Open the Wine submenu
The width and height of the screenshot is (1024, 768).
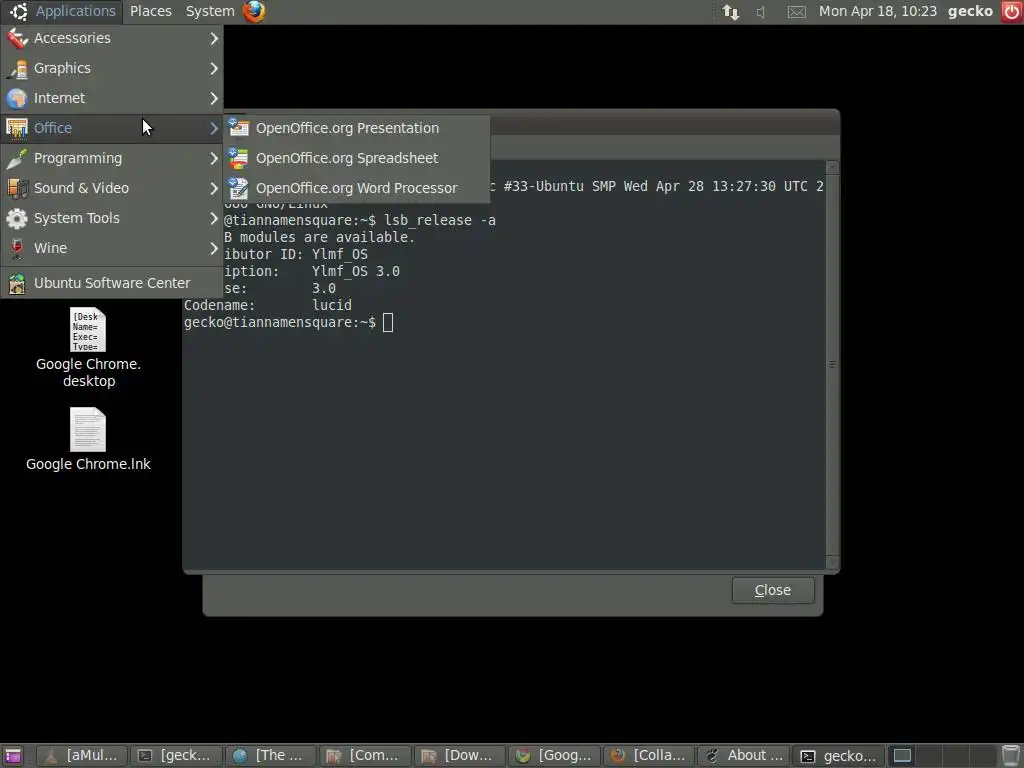tap(112, 248)
